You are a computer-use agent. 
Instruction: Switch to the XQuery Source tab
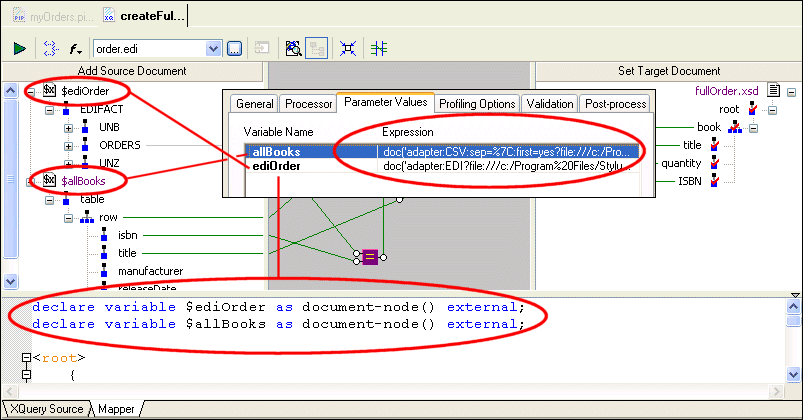point(46,409)
